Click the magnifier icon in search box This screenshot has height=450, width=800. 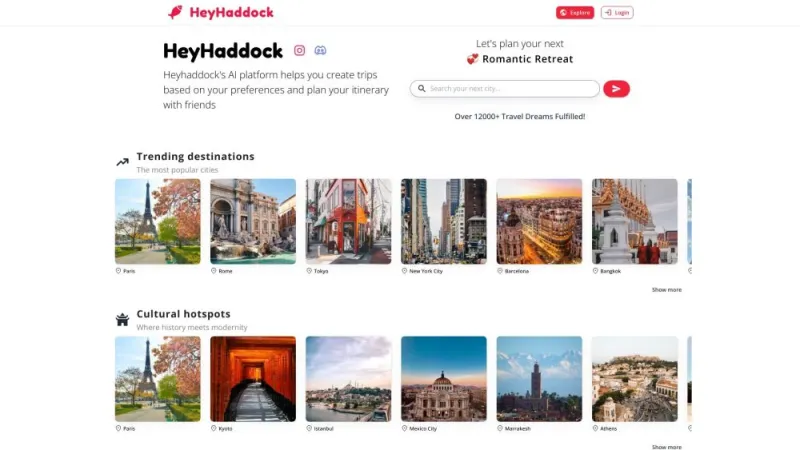coord(421,88)
